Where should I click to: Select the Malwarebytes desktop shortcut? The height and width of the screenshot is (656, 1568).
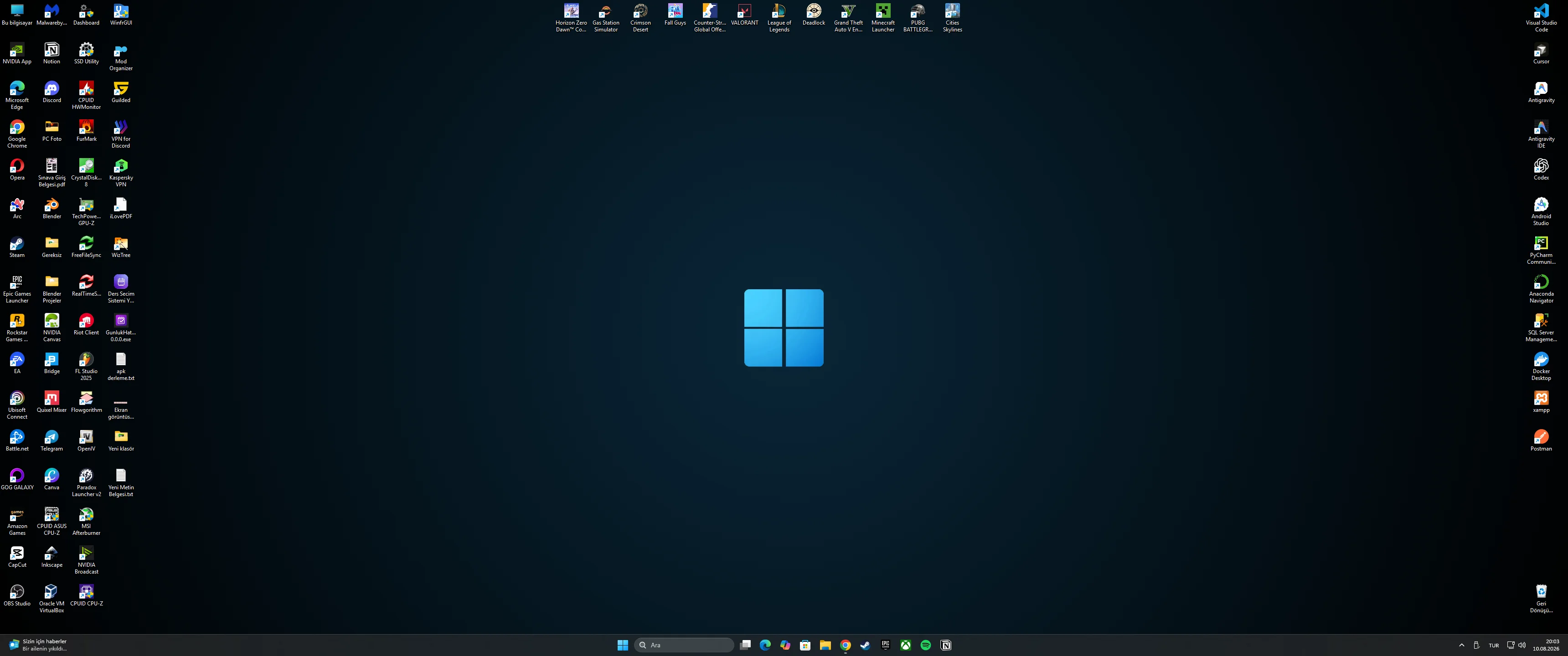(x=52, y=15)
